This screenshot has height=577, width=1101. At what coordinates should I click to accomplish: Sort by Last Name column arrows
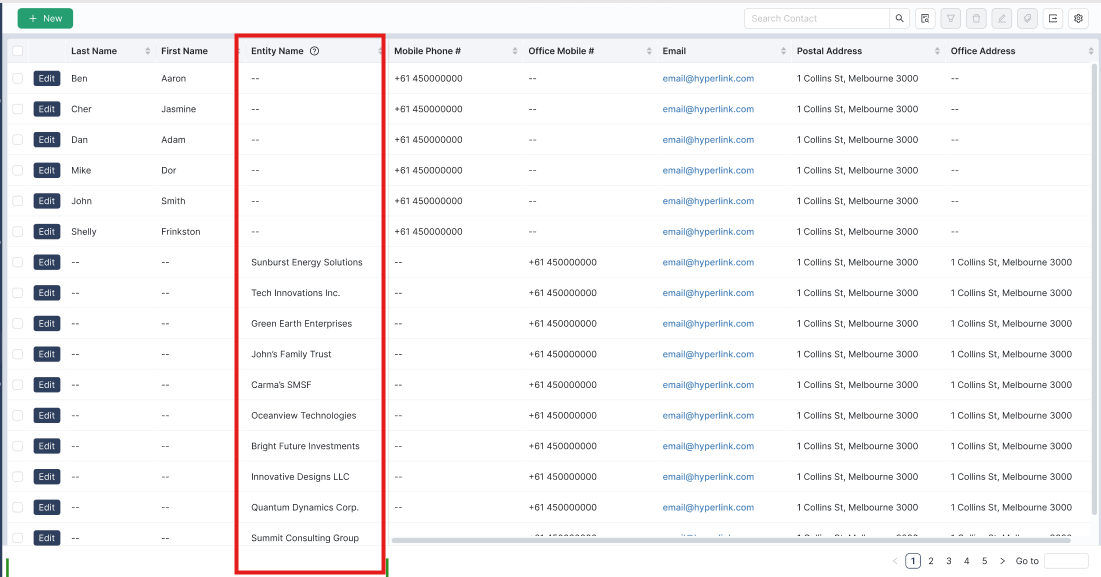click(147, 51)
